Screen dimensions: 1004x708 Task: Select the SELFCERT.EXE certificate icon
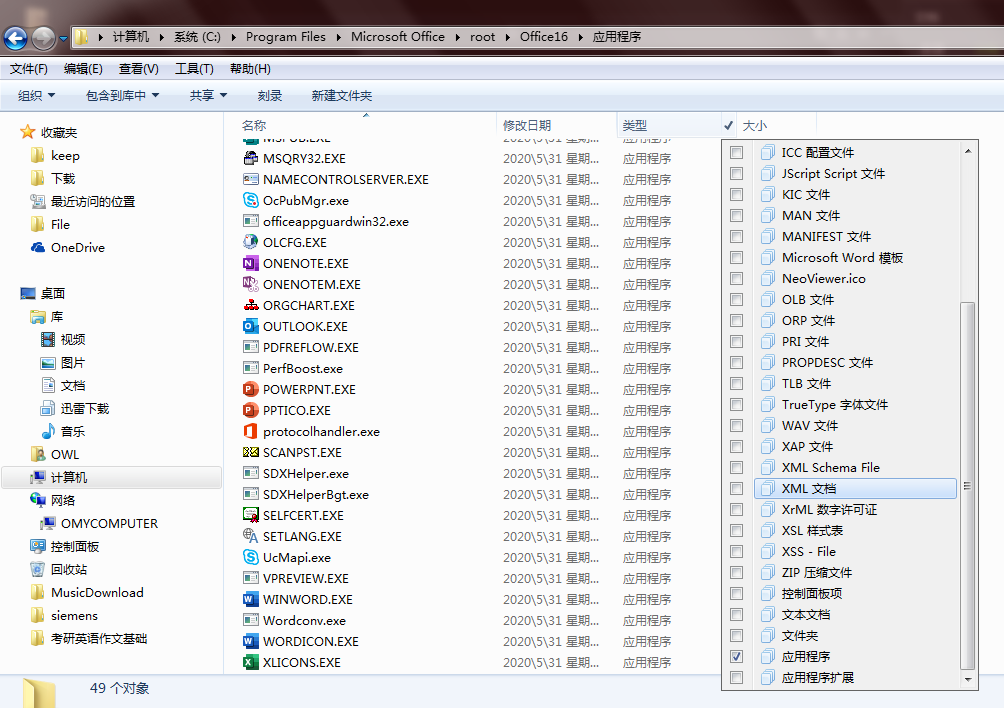click(250, 515)
